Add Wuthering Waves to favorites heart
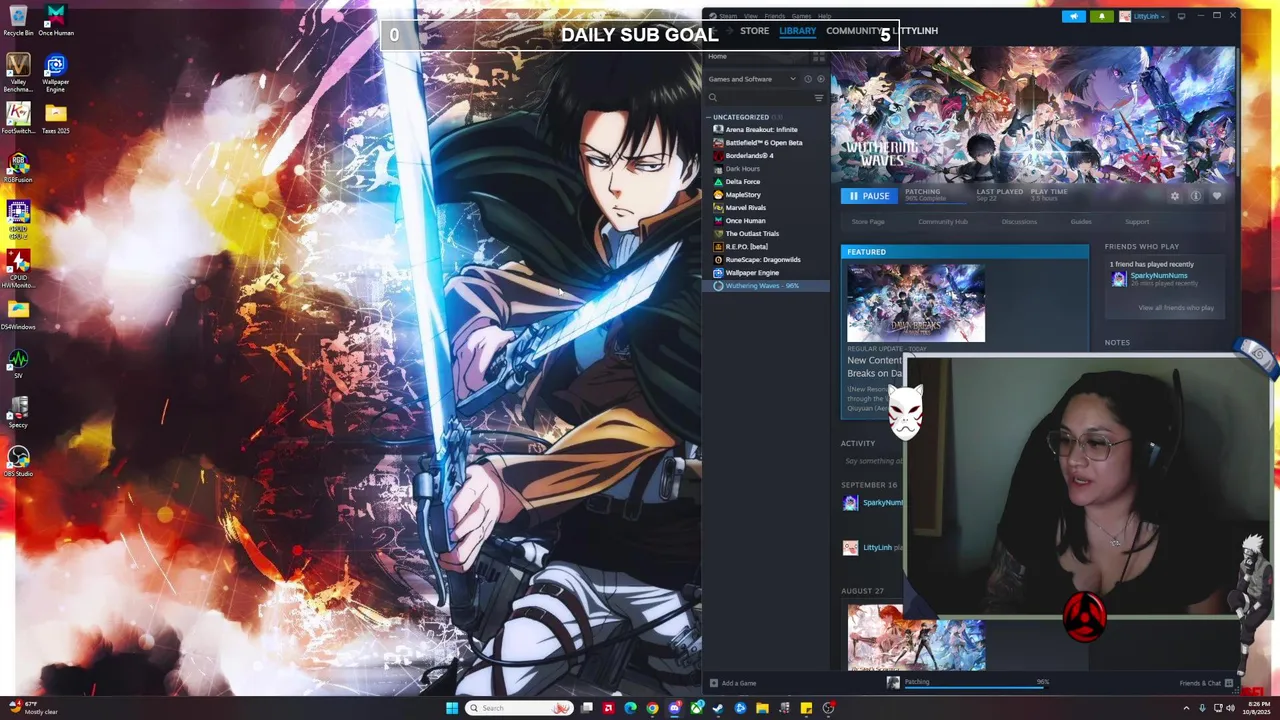Image resolution: width=1280 pixels, height=720 pixels. [x=1216, y=196]
